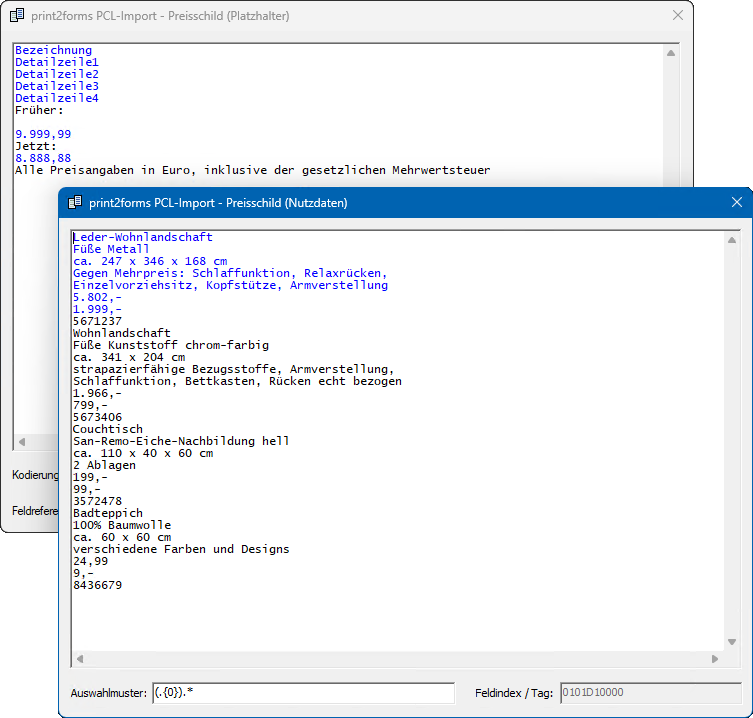The height and width of the screenshot is (718, 753).
Task: Click the scroll-up arrow in the Platzhalter text area
Action: pos(672,52)
